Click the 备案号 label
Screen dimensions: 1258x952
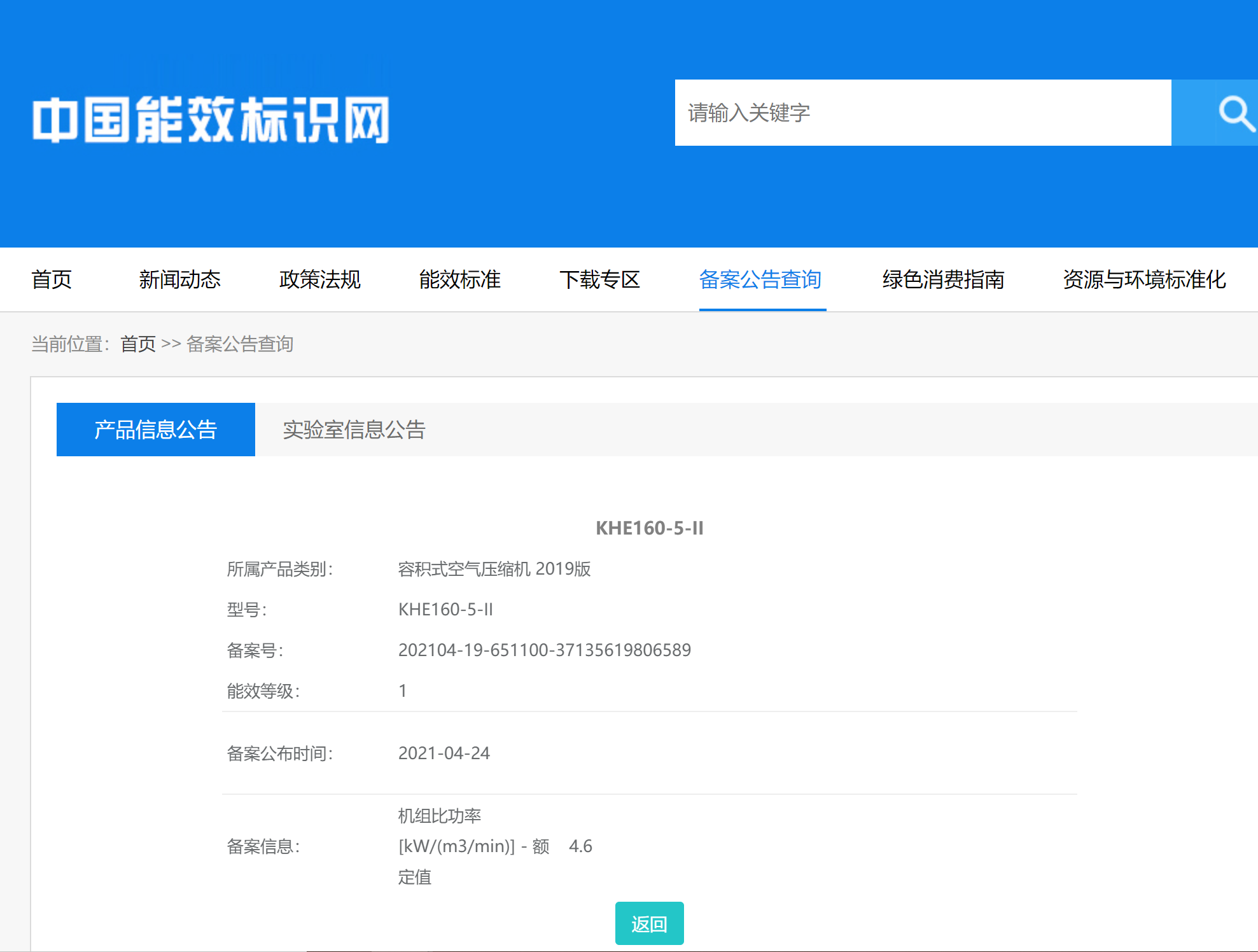[x=255, y=650]
